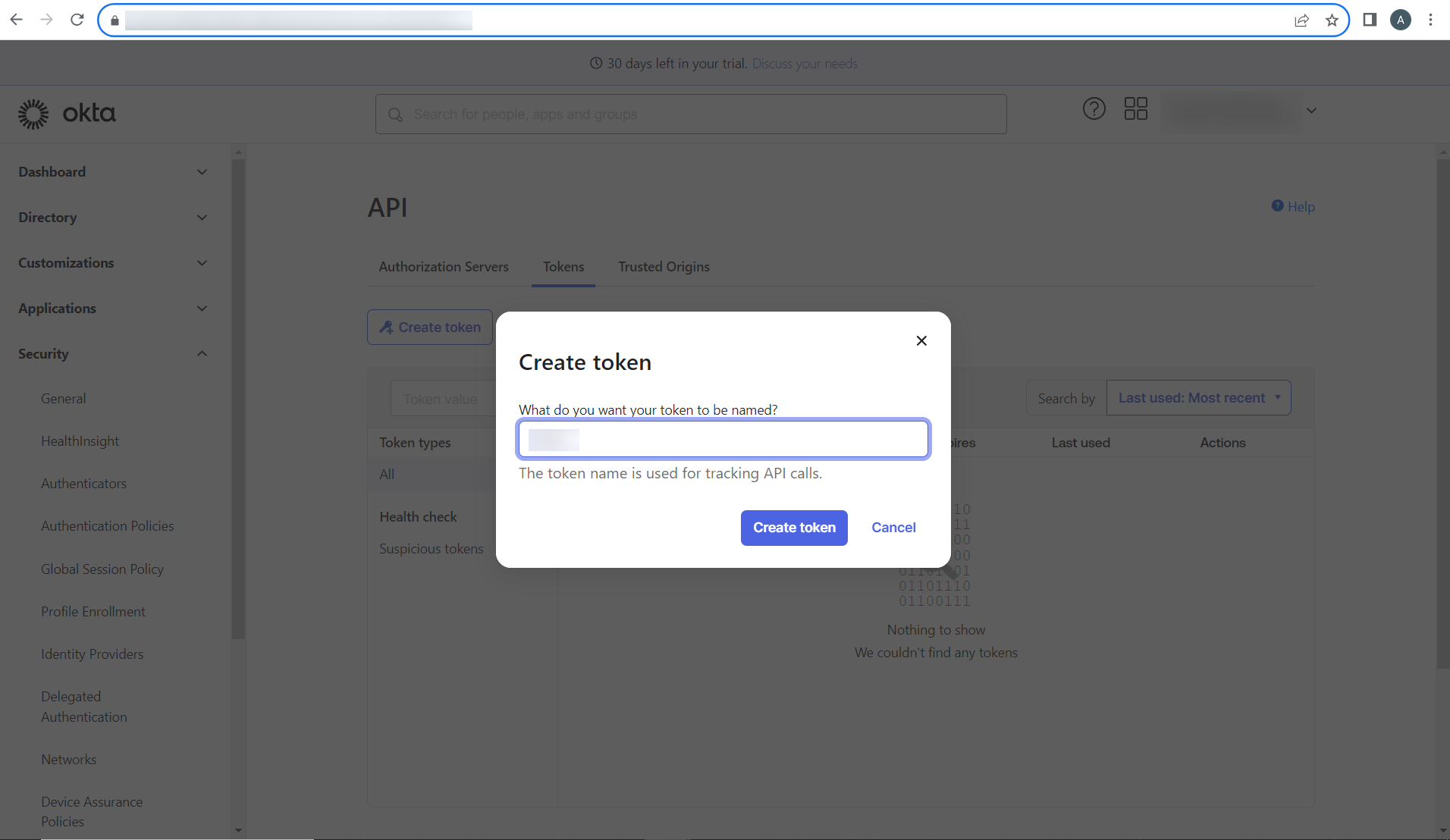
Task: Open Device Assurance Policies
Action: (92, 812)
